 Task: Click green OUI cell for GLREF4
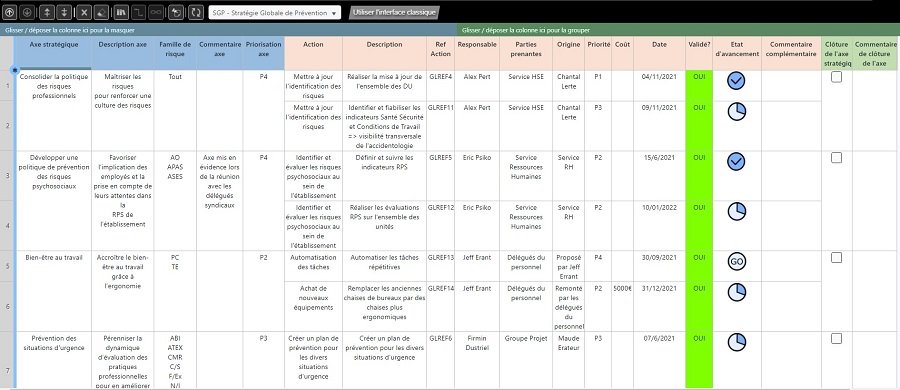(x=699, y=85)
